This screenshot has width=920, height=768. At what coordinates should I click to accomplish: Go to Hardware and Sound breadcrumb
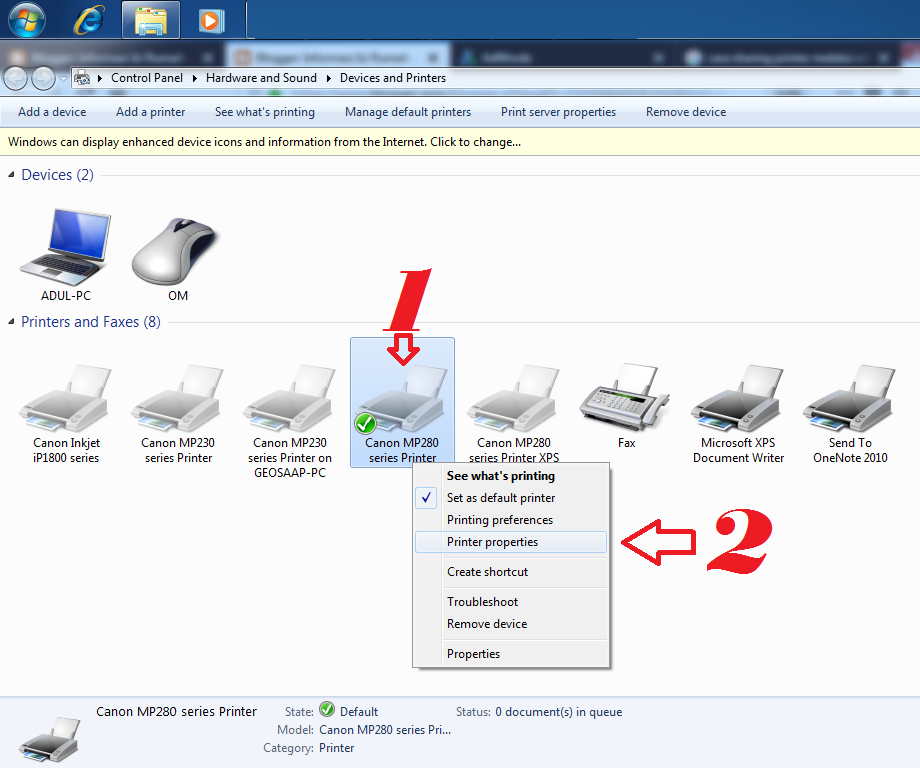click(261, 78)
